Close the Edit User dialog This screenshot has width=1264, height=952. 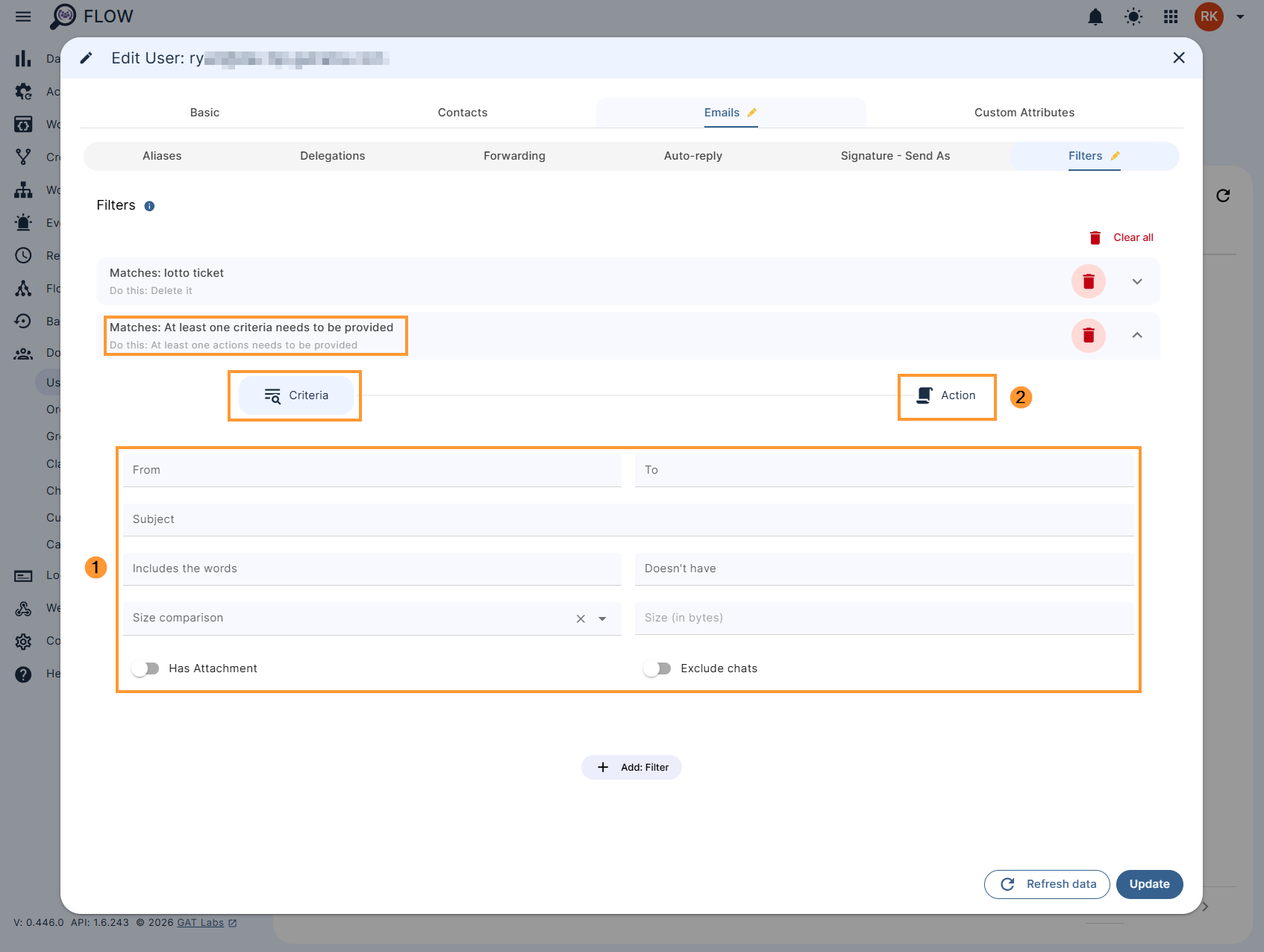tap(1179, 57)
